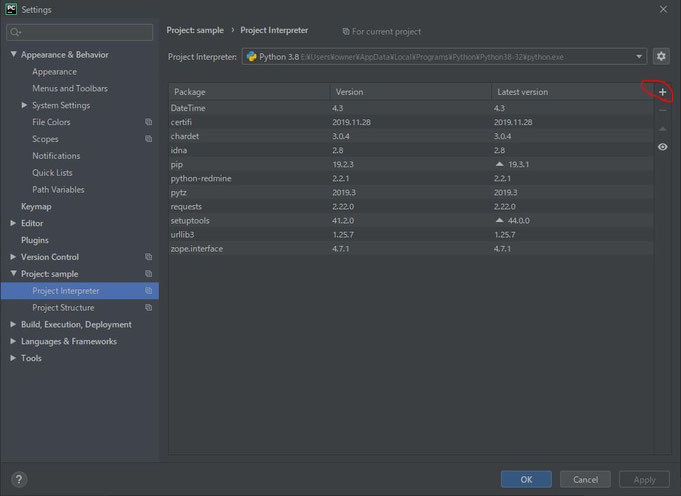Select the requests package row
681x496 pixels.
(x=411, y=206)
